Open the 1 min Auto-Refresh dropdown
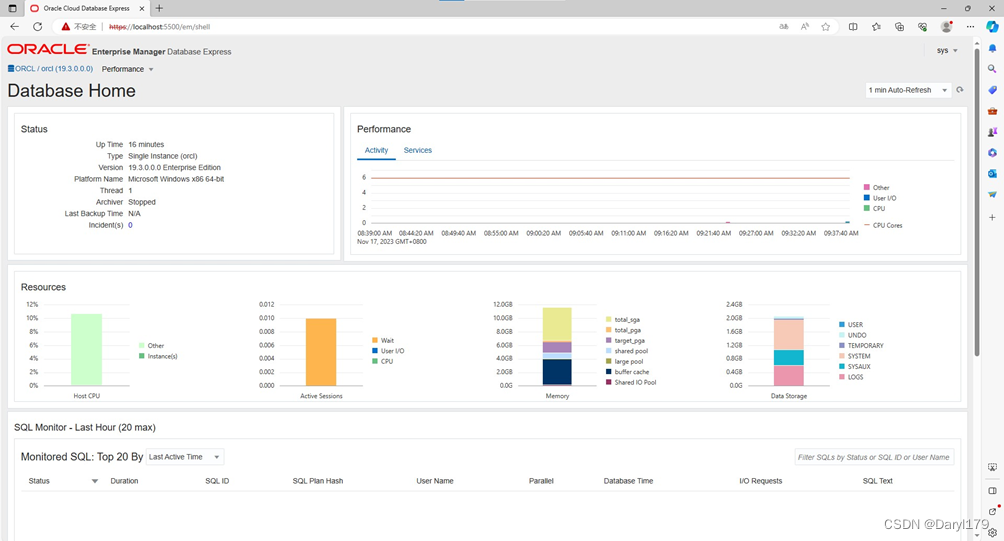 tap(908, 90)
